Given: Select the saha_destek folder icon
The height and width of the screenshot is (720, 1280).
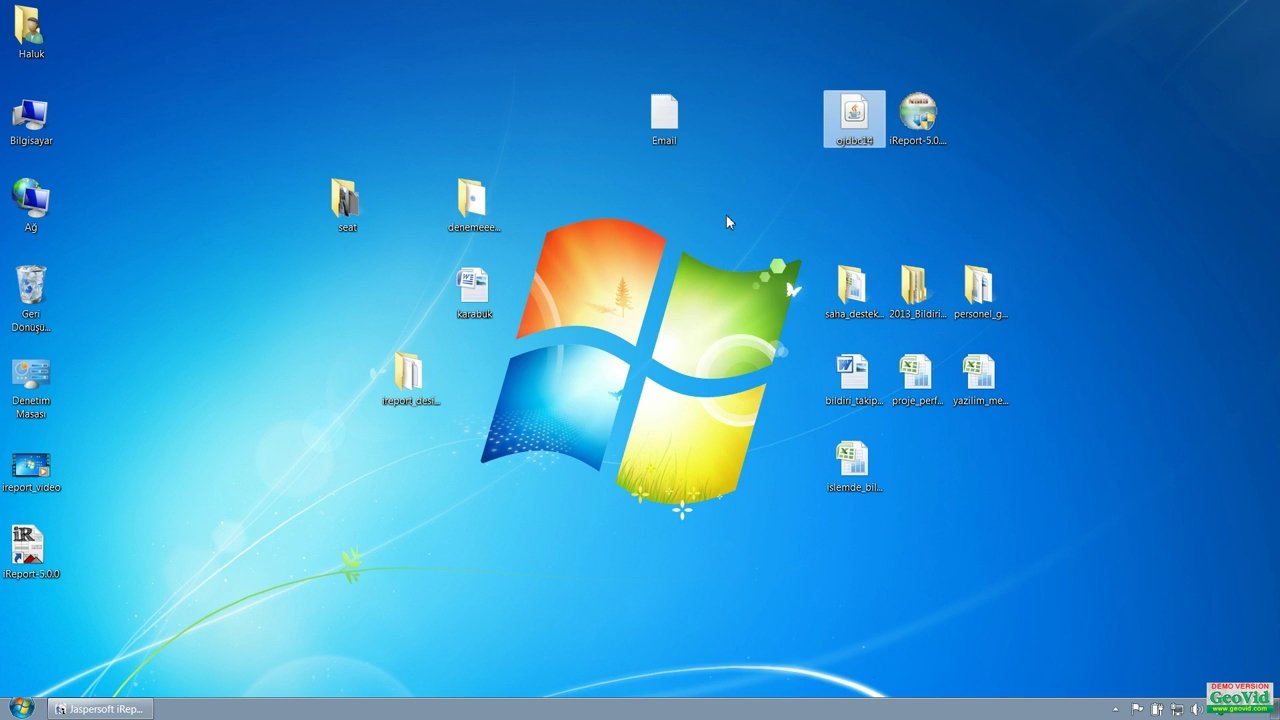Looking at the screenshot, I should [851, 285].
